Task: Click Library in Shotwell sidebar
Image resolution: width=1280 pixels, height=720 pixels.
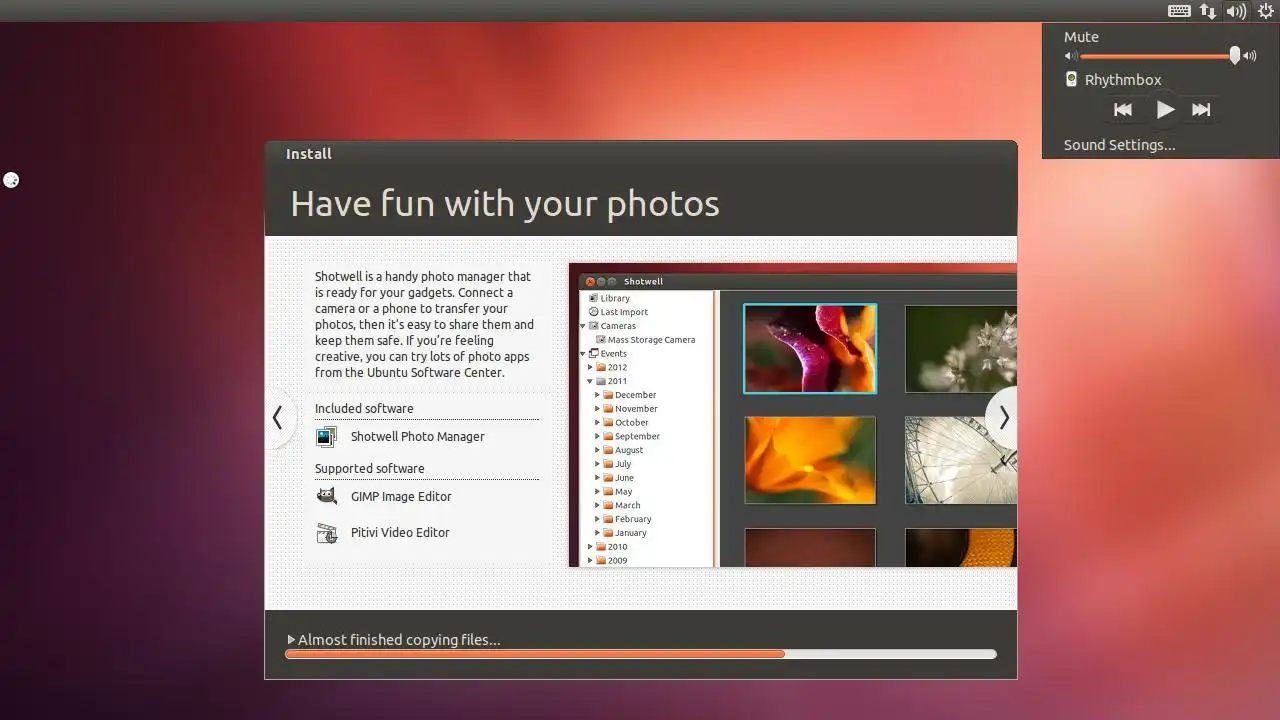Action: [x=615, y=298]
